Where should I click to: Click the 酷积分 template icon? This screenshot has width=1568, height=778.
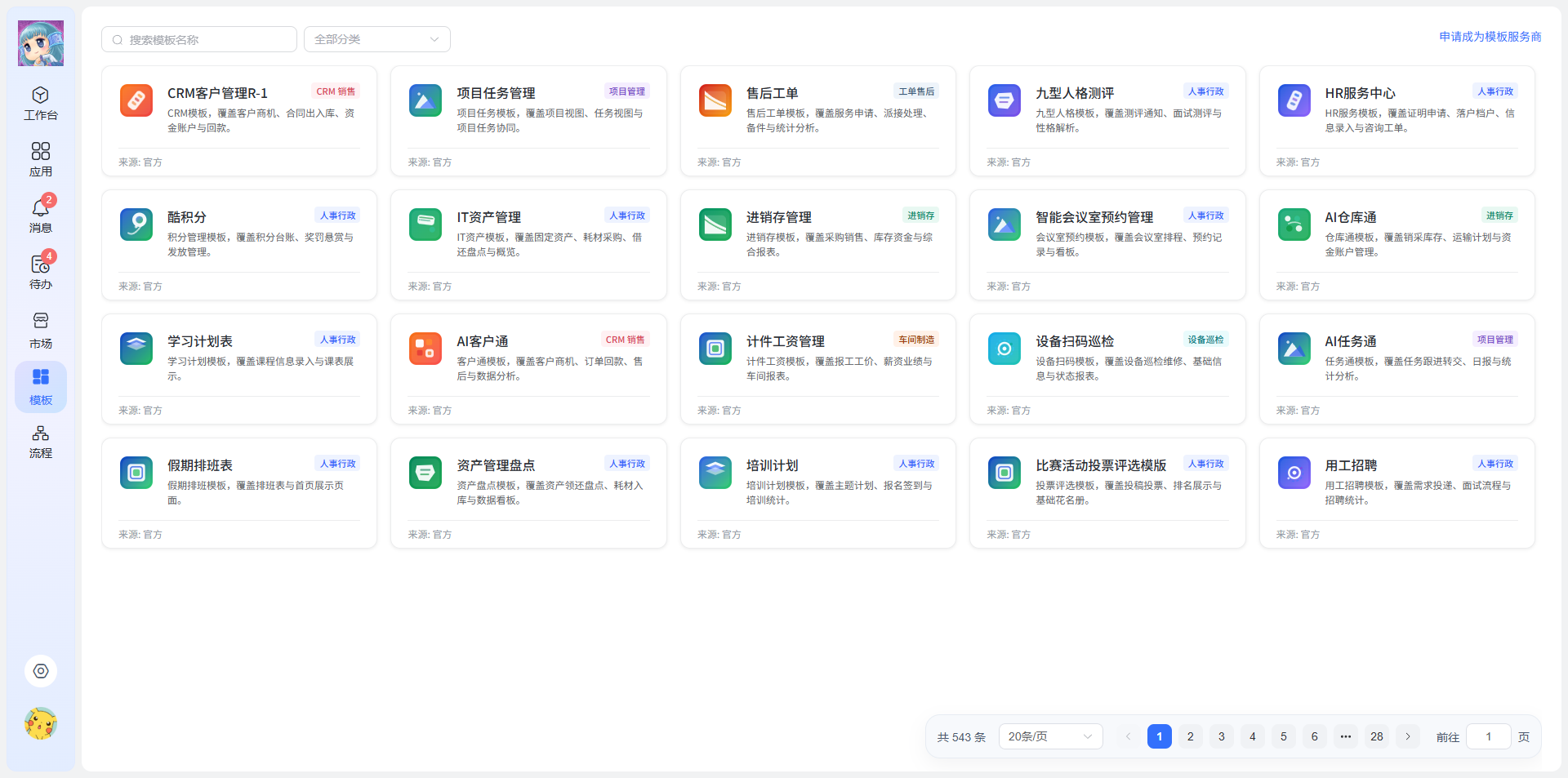pos(136,225)
